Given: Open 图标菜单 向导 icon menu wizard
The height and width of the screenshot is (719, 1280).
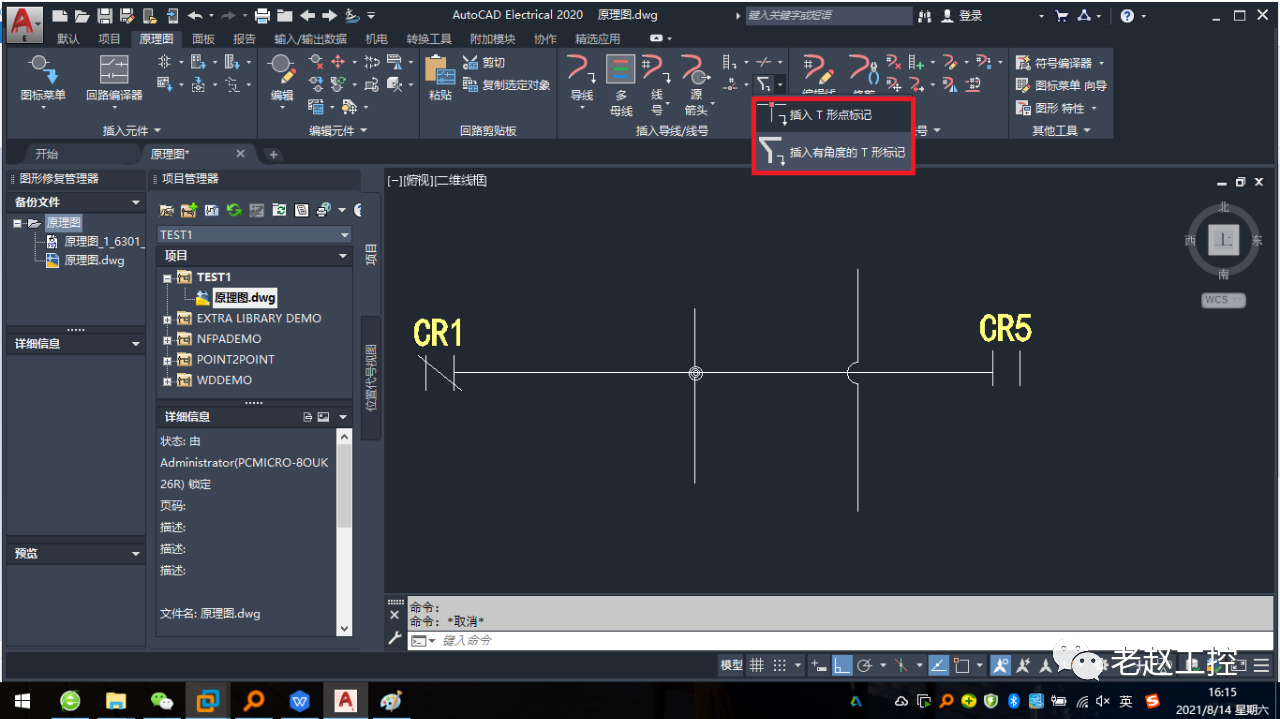Looking at the screenshot, I should point(1061,85).
